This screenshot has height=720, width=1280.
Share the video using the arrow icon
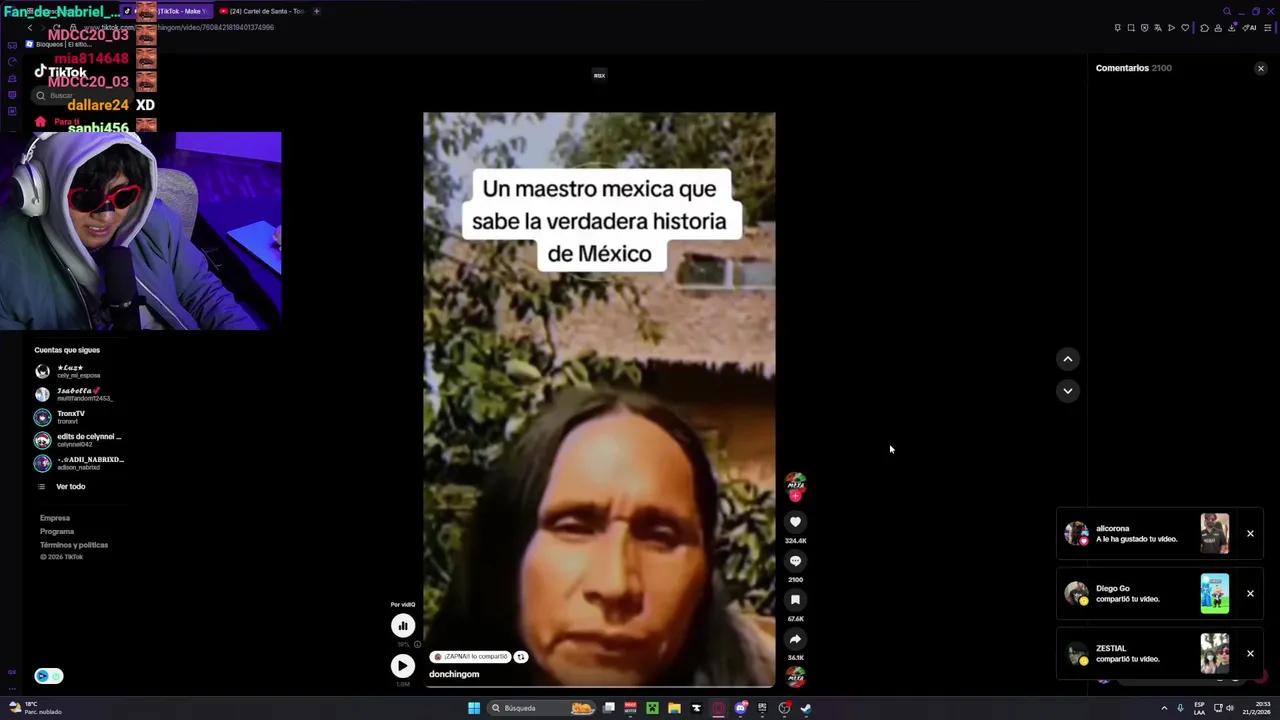pos(795,639)
